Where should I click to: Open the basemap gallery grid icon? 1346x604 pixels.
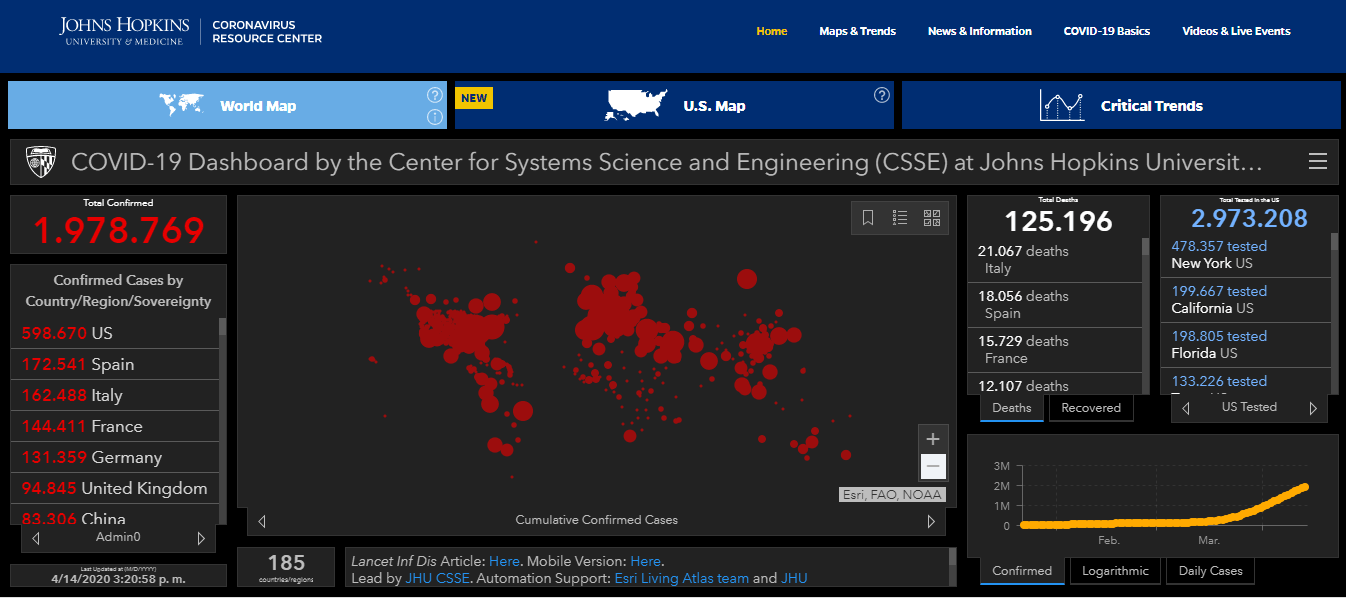click(932, 217)
